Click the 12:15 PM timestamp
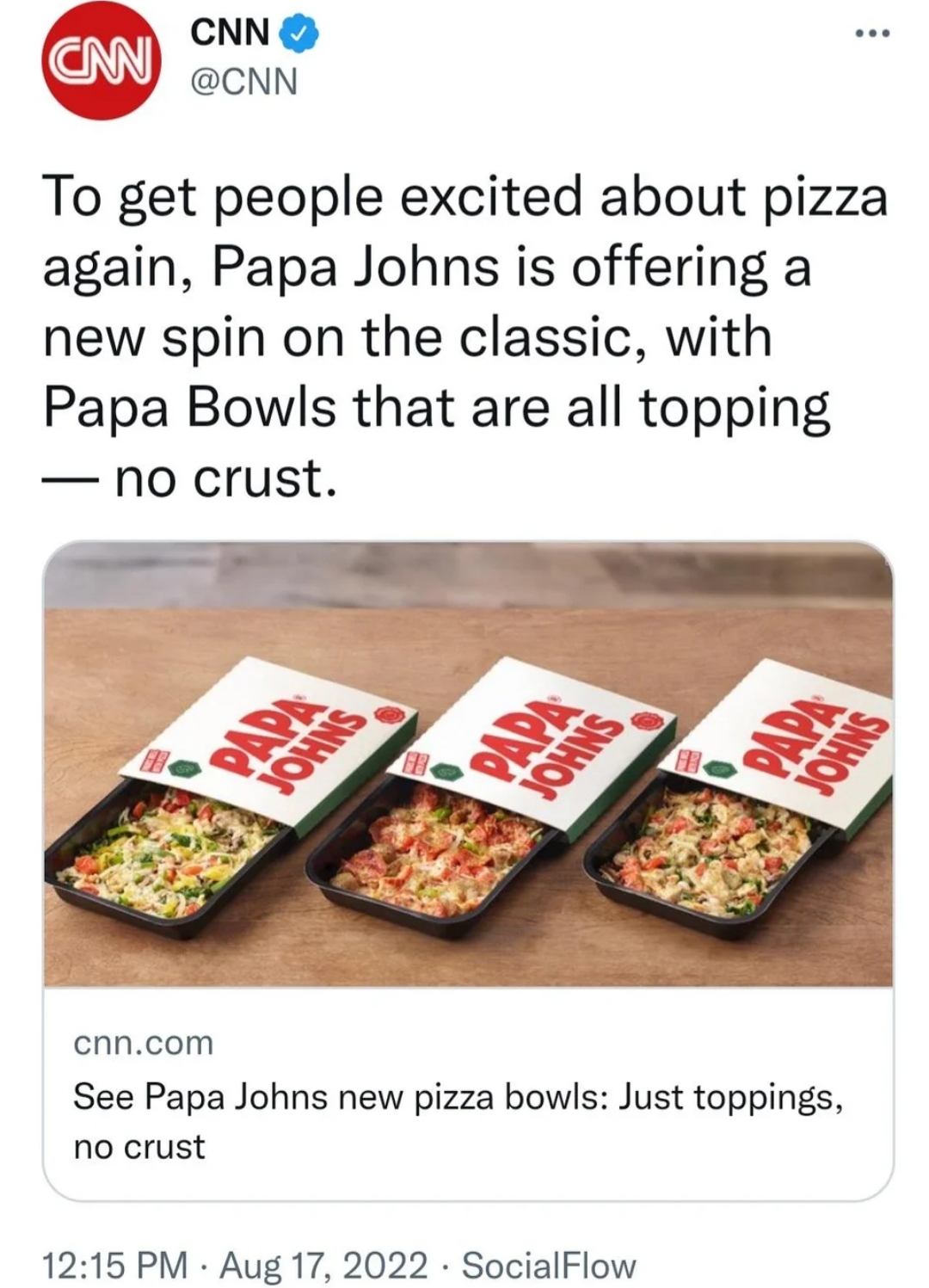This screenshot has height=1288, width=929. tap(115, 1265)
